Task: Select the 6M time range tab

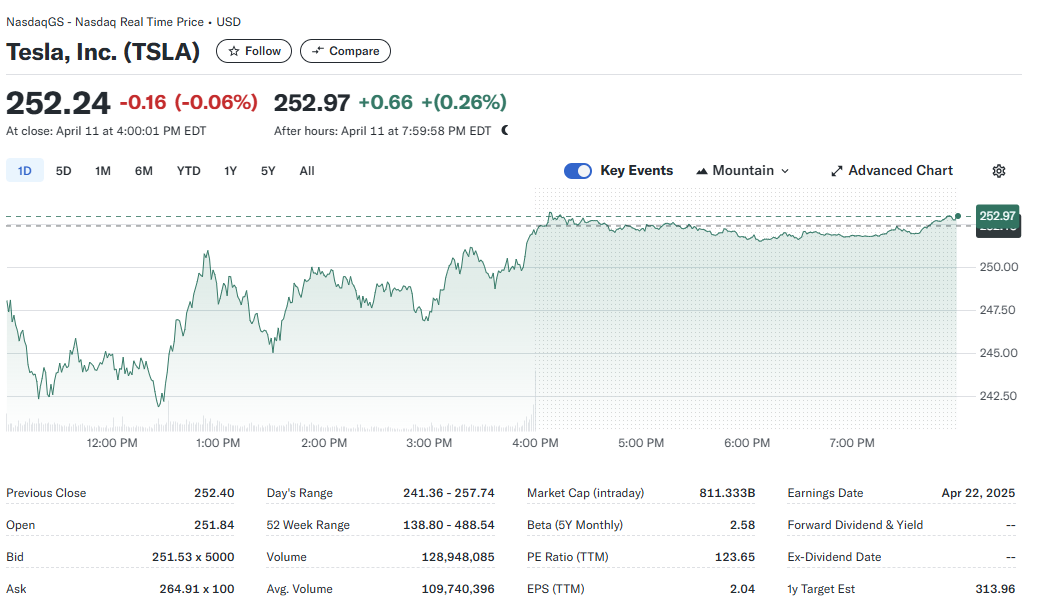Action: click(x=144, y=171)
